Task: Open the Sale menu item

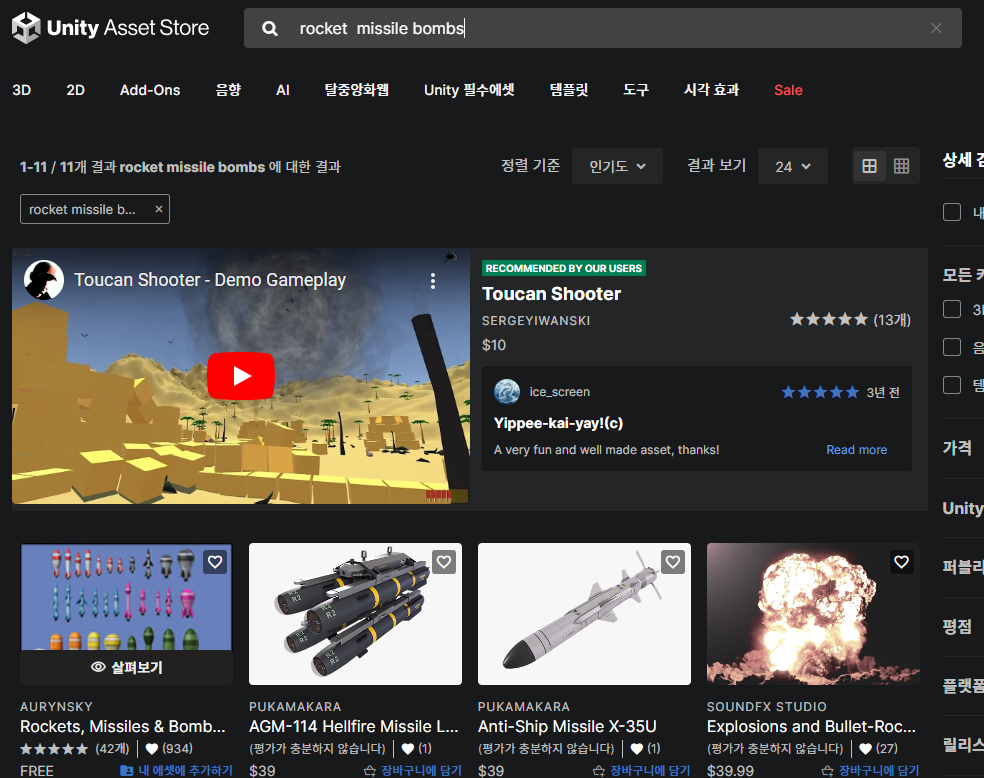Action: click(x=788, y=90)
